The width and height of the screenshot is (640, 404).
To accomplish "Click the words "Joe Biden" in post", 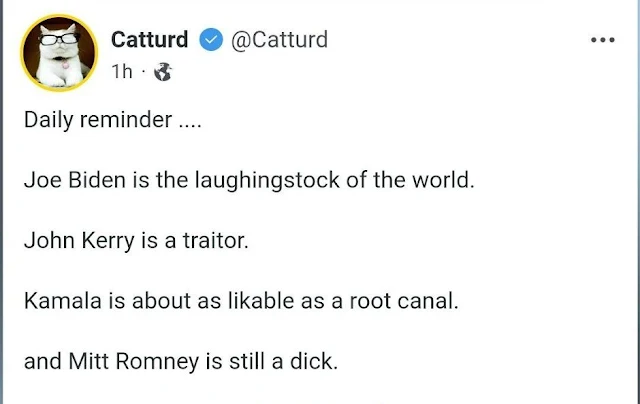I will click(x=67, y=184).
